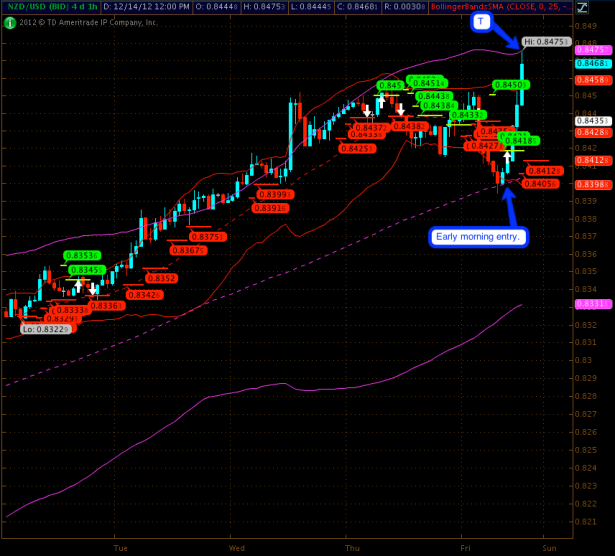Click the blue 'T' target annotation bubble
This screenshot has height=556, width=615.
[482, 21]
